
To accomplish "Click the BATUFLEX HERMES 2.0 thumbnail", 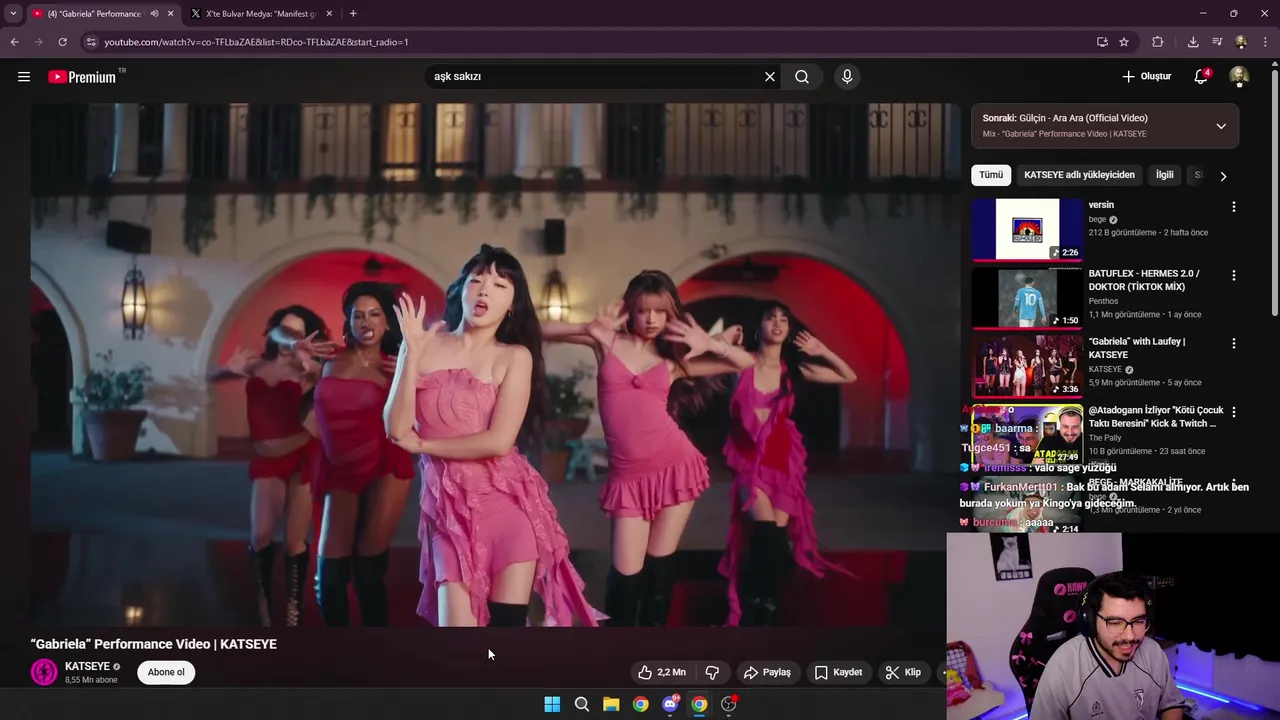I will pyautogui.click(x=1027, y=297).
